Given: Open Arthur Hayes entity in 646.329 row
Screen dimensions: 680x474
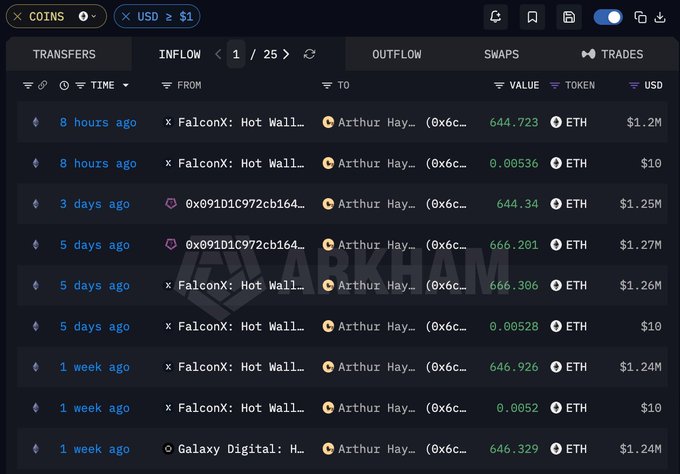Looking at the screenshot, I should tap(376, 449).
